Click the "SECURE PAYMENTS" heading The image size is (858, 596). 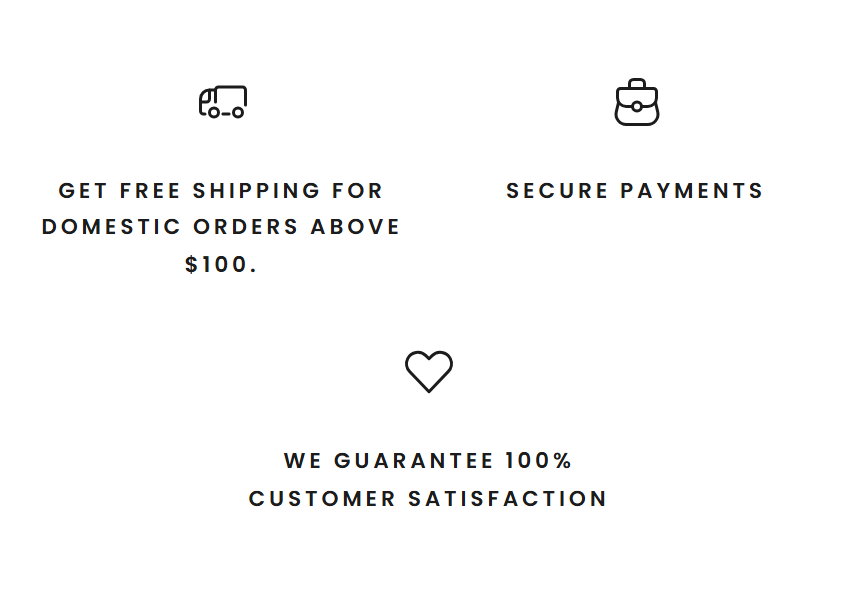[635, 190]
